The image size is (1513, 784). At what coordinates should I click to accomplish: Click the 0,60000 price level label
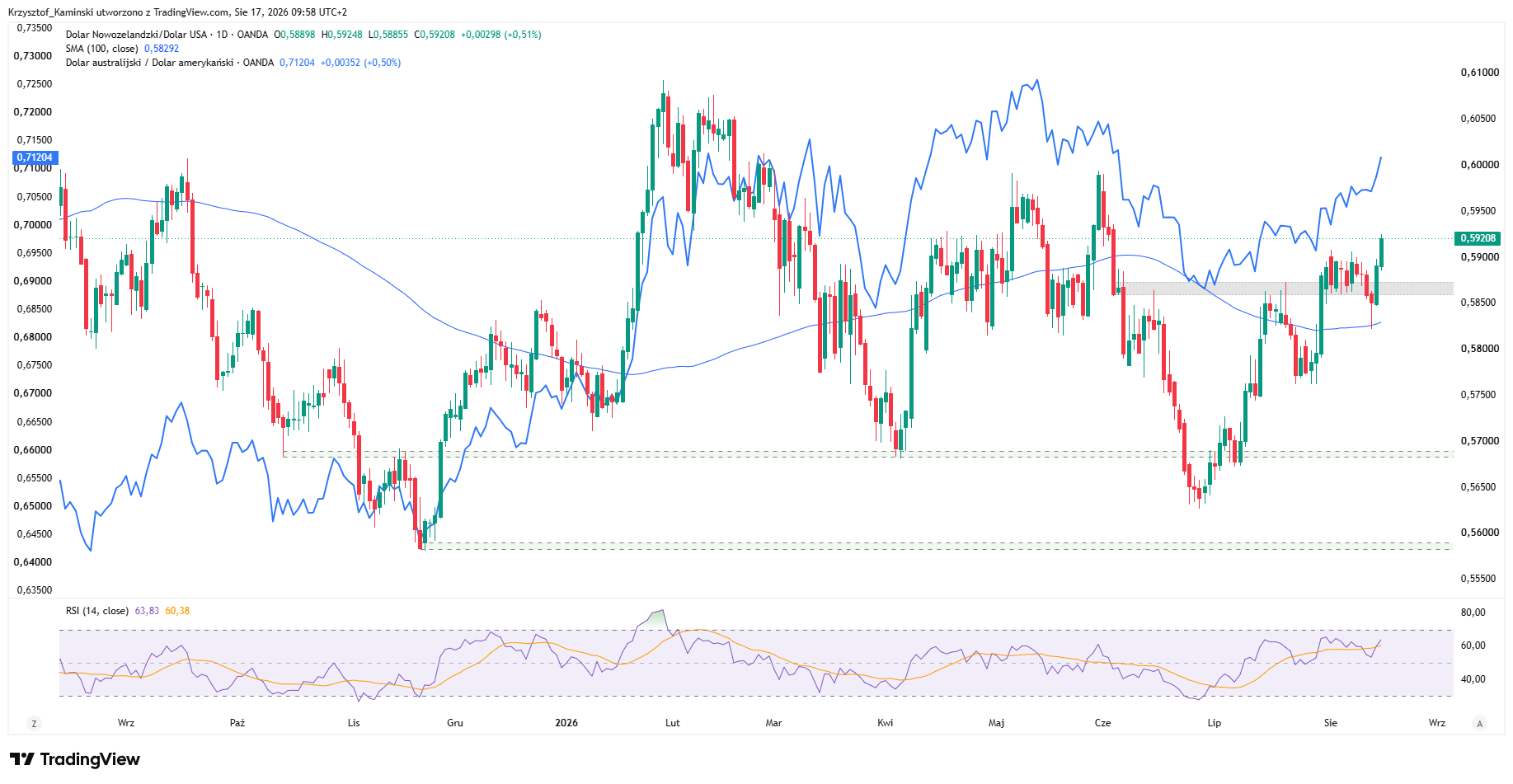1480,165
